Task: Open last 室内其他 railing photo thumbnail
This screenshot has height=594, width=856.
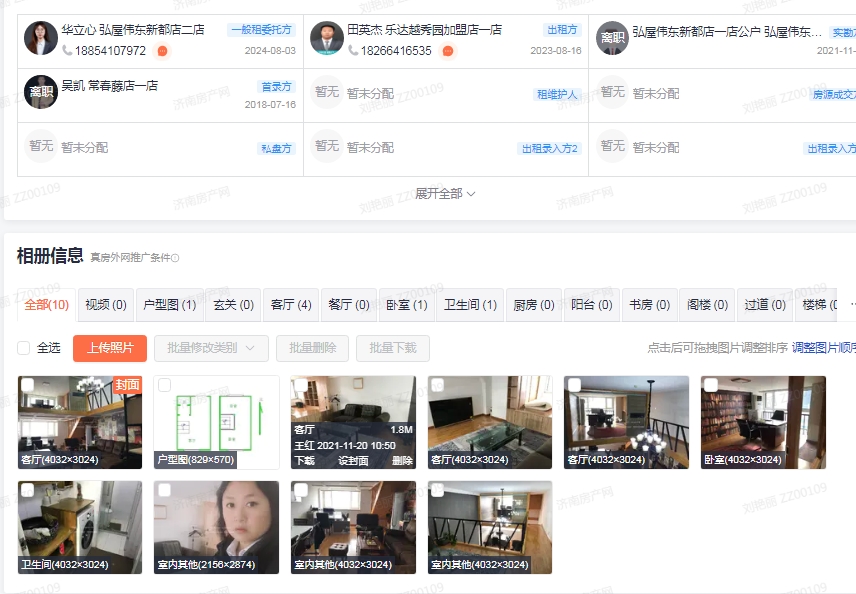Action: pyautogui.click(x=490, y=527)
